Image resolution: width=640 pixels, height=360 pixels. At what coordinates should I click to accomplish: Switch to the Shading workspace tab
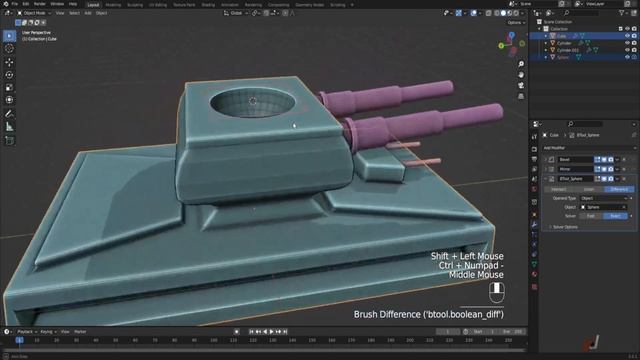coord(208,5)
